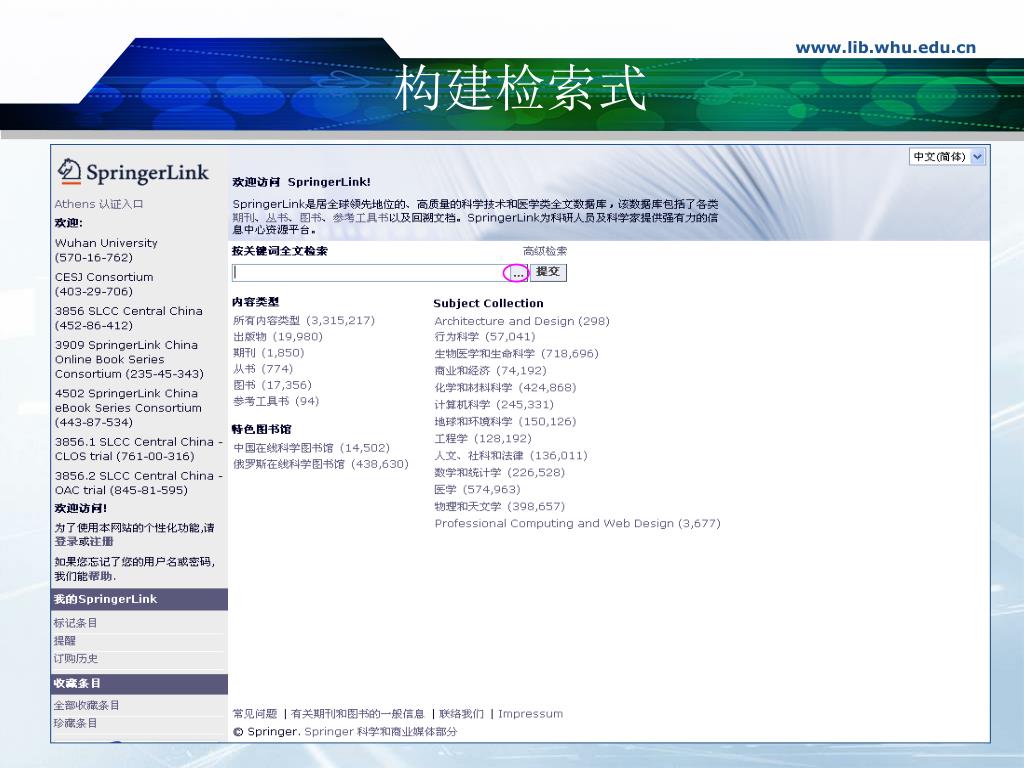This screenshot has height=768, width=1024.
Task: Select 我的SpringerLink sidebar header
Action: (139, 599)
